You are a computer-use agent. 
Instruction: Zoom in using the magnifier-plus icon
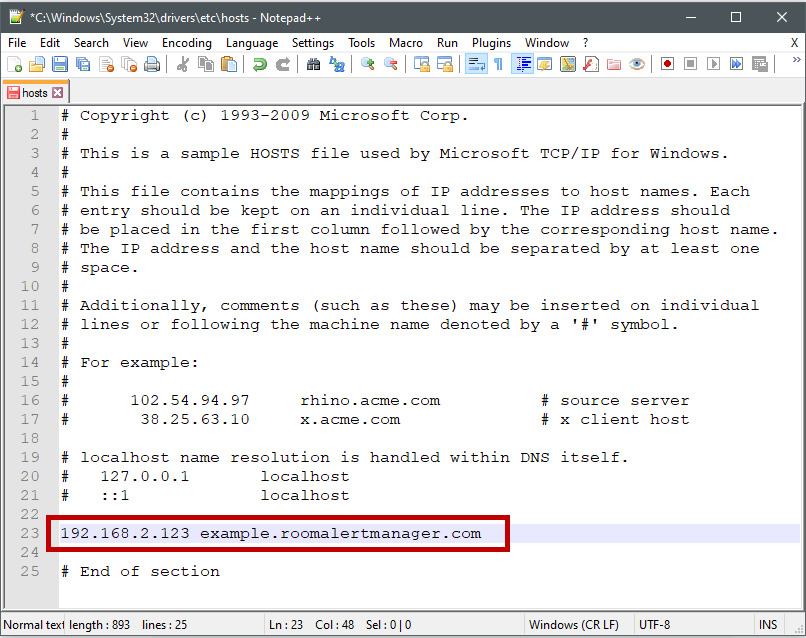click(367, 63)
